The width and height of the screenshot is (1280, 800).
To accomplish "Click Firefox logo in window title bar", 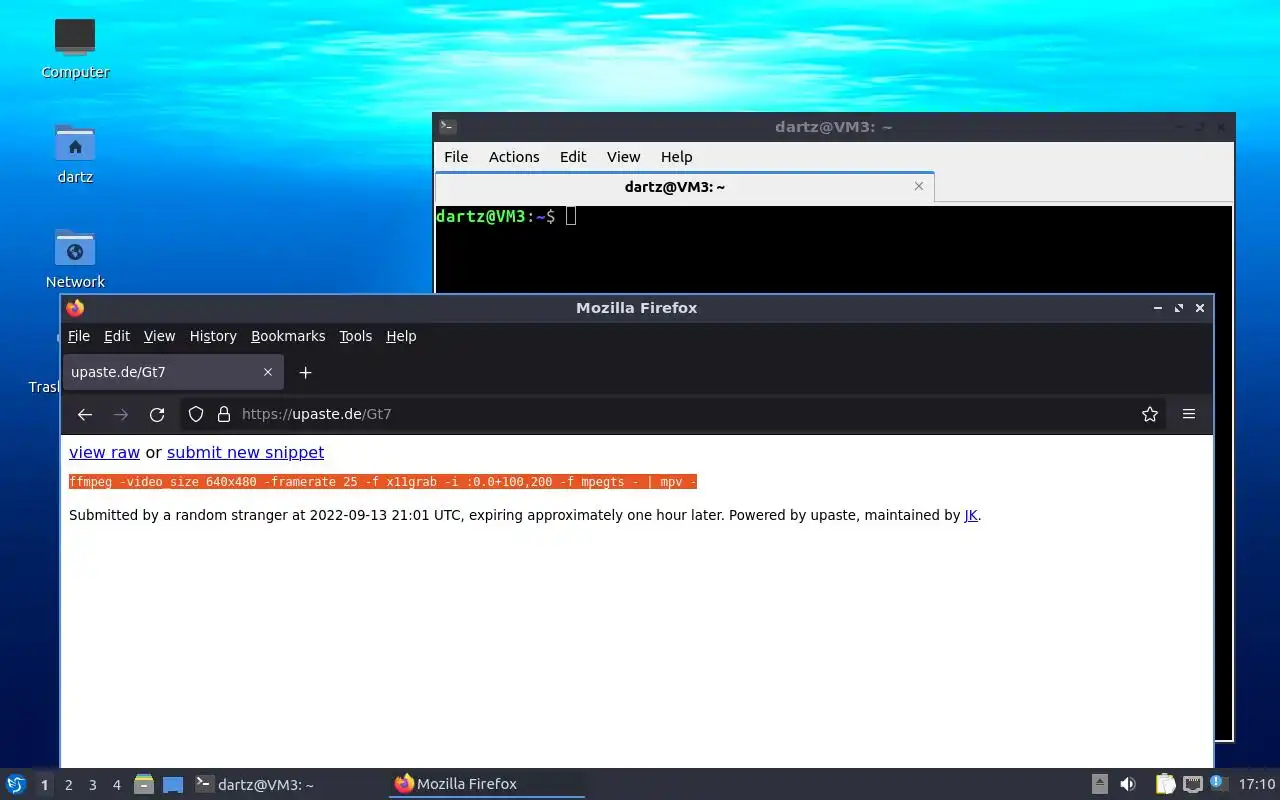I will point(75,308).
